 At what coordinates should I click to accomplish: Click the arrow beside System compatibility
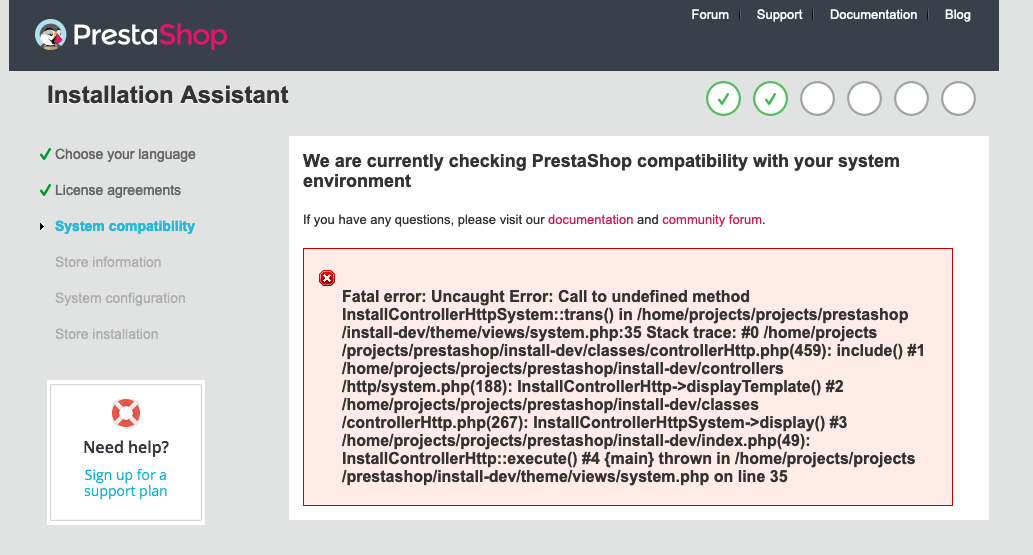[x=42, y=227]
